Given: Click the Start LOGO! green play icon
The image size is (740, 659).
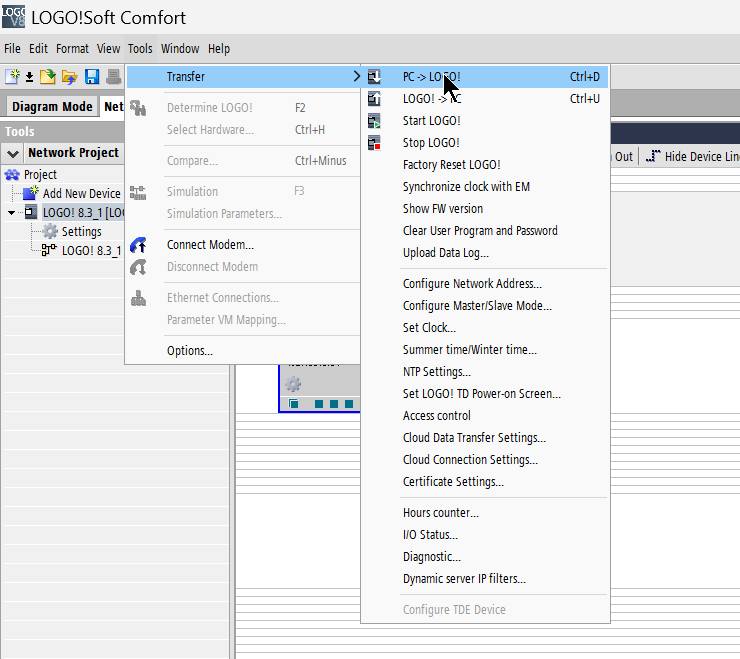Looking at the screenshot, I should [374, 121].
